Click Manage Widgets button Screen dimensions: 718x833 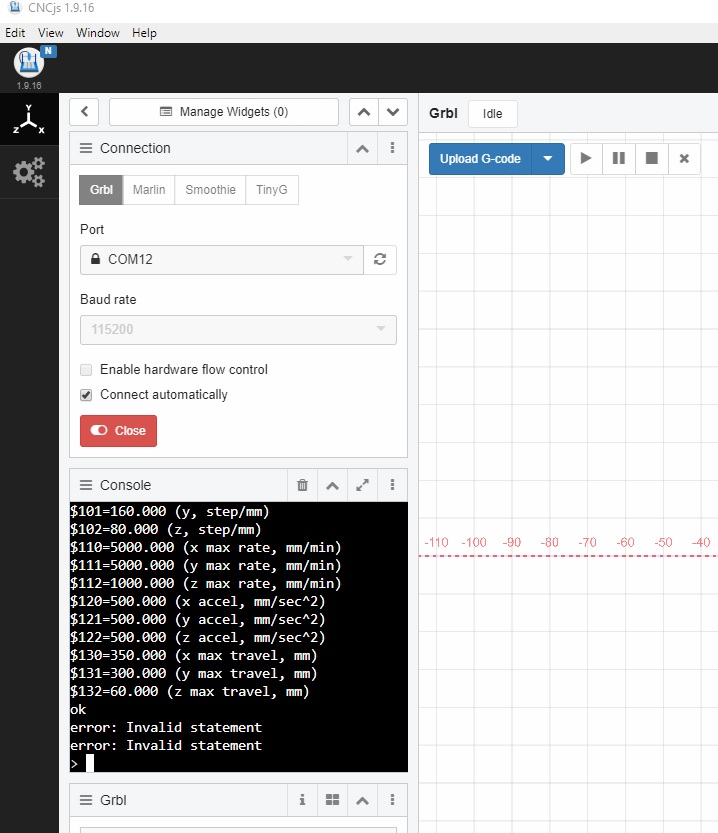224,112
